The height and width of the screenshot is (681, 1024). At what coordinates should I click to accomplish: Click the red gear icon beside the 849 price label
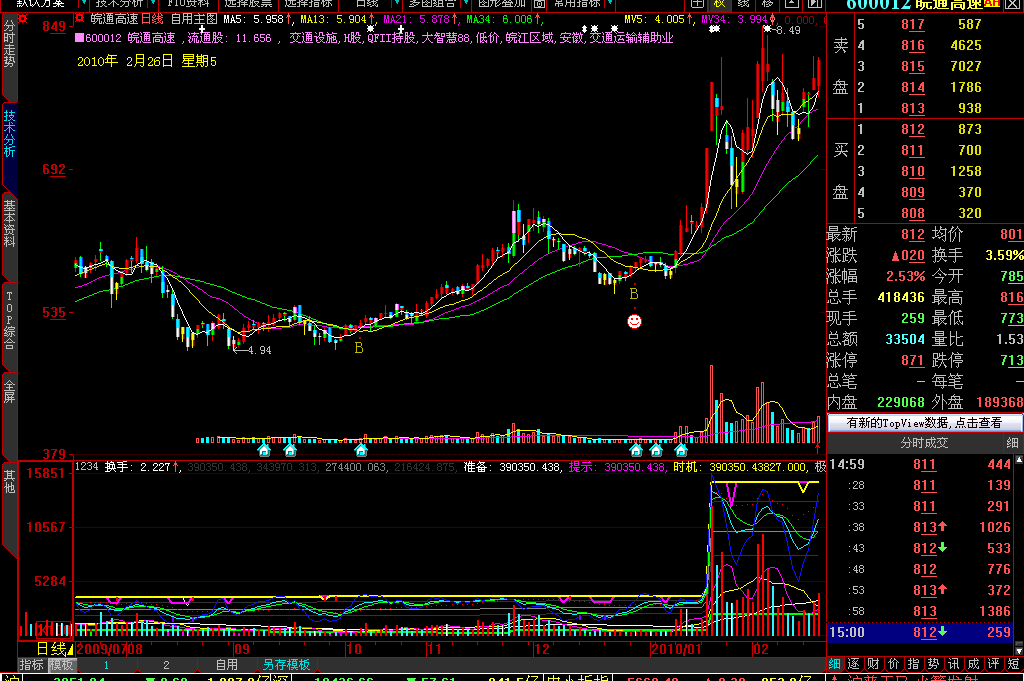pos(23,18)
